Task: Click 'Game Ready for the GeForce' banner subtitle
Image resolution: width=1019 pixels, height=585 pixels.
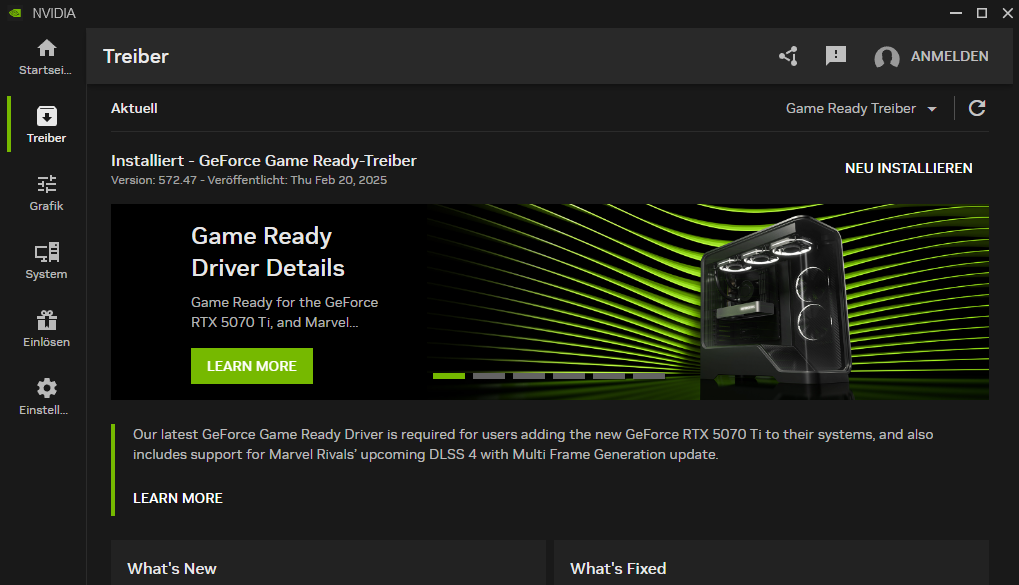Action: [x=285, y=312]
